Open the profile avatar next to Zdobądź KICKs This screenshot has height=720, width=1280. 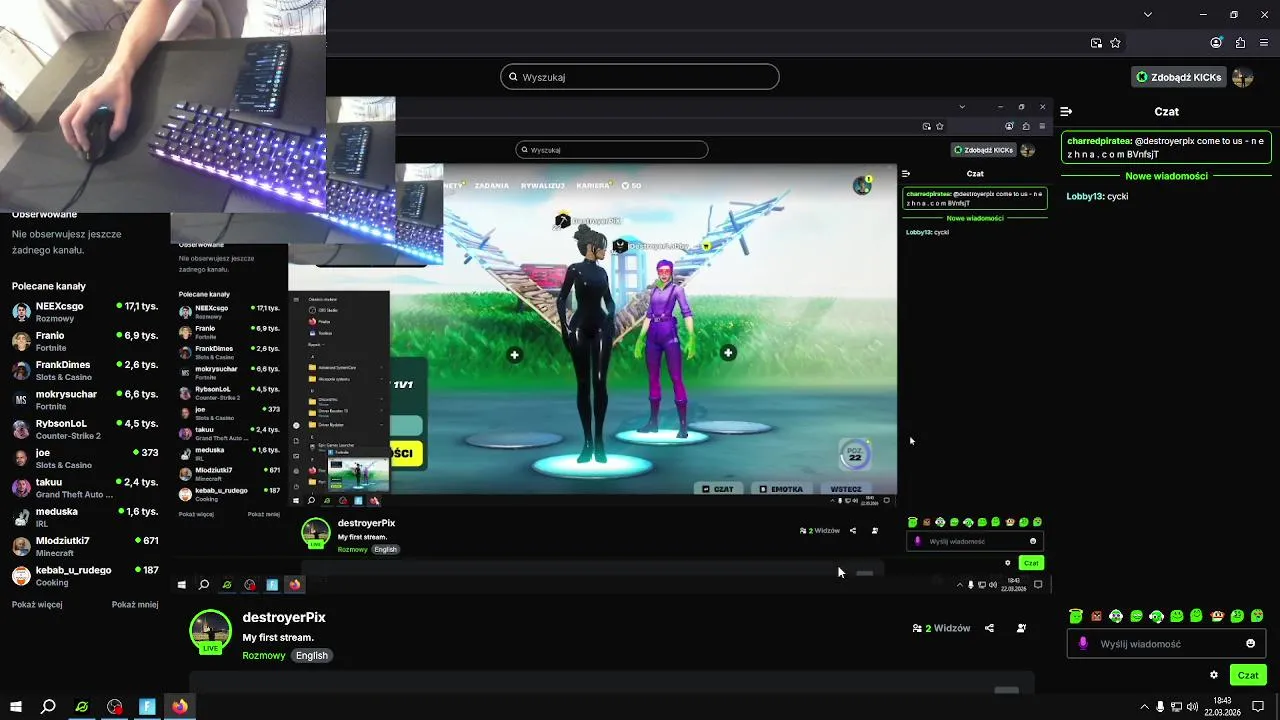coord(1242,77)
